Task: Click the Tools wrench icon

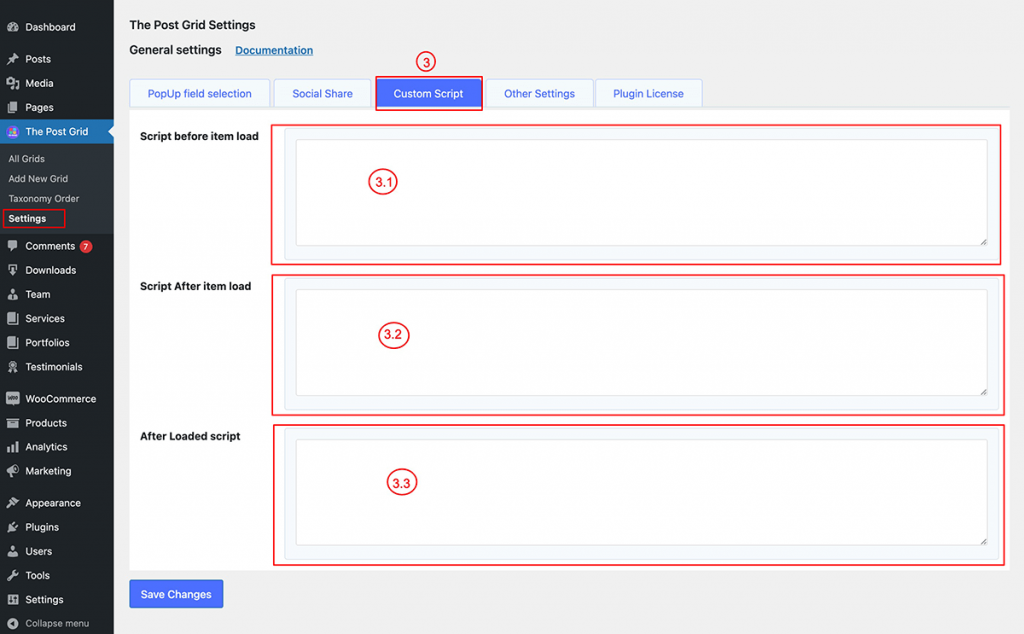Action: (x=12, y=575)
